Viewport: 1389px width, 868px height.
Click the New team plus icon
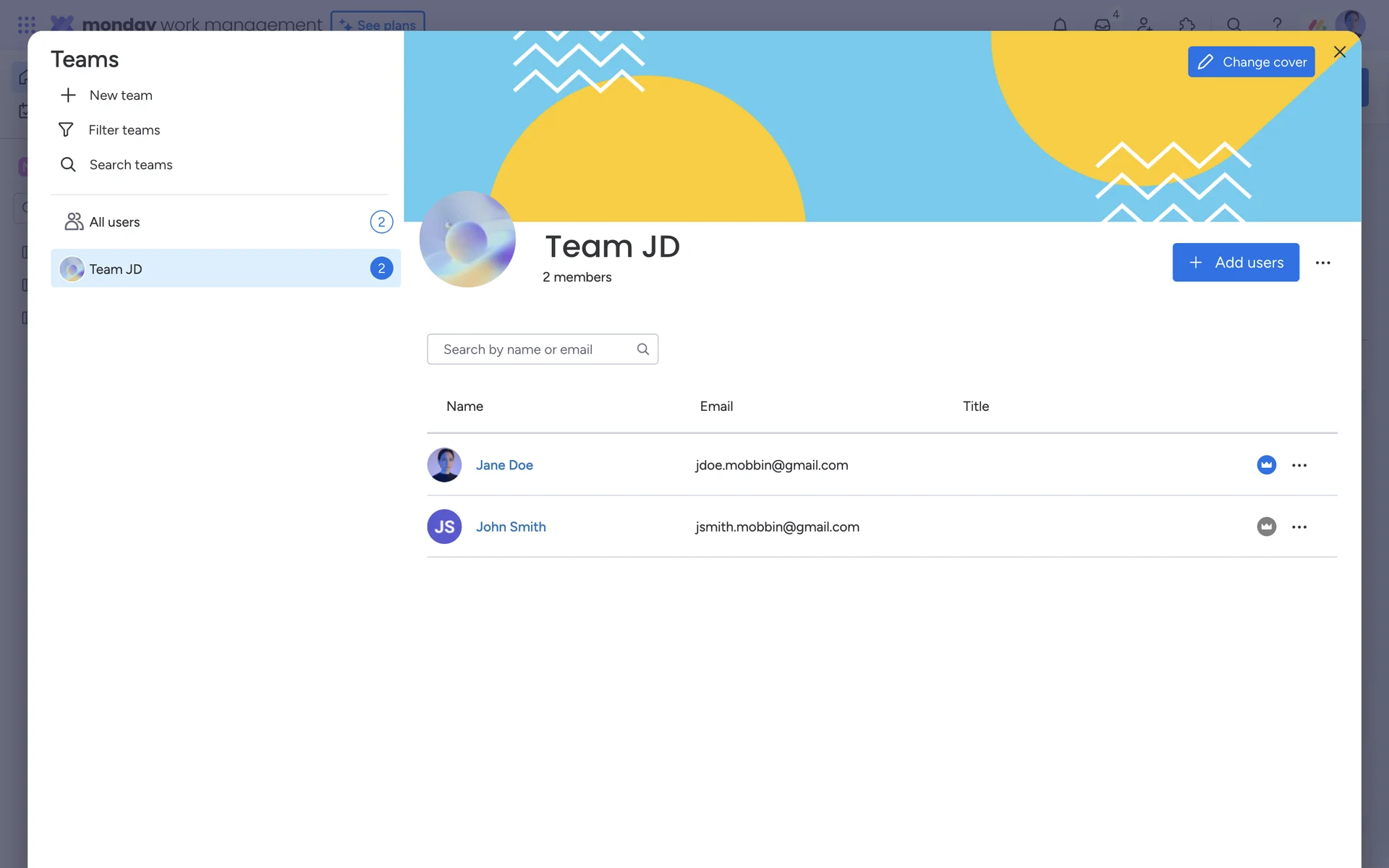point(68,95)
